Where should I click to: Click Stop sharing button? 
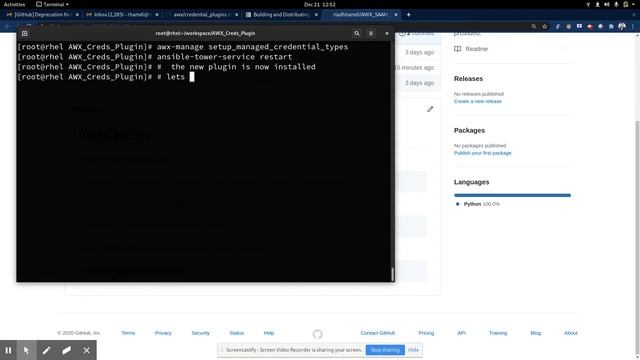point(385,350)
